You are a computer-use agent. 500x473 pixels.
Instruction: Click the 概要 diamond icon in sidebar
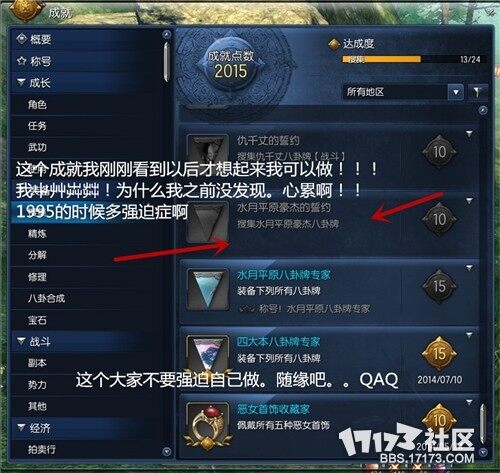tap(22, 39)
